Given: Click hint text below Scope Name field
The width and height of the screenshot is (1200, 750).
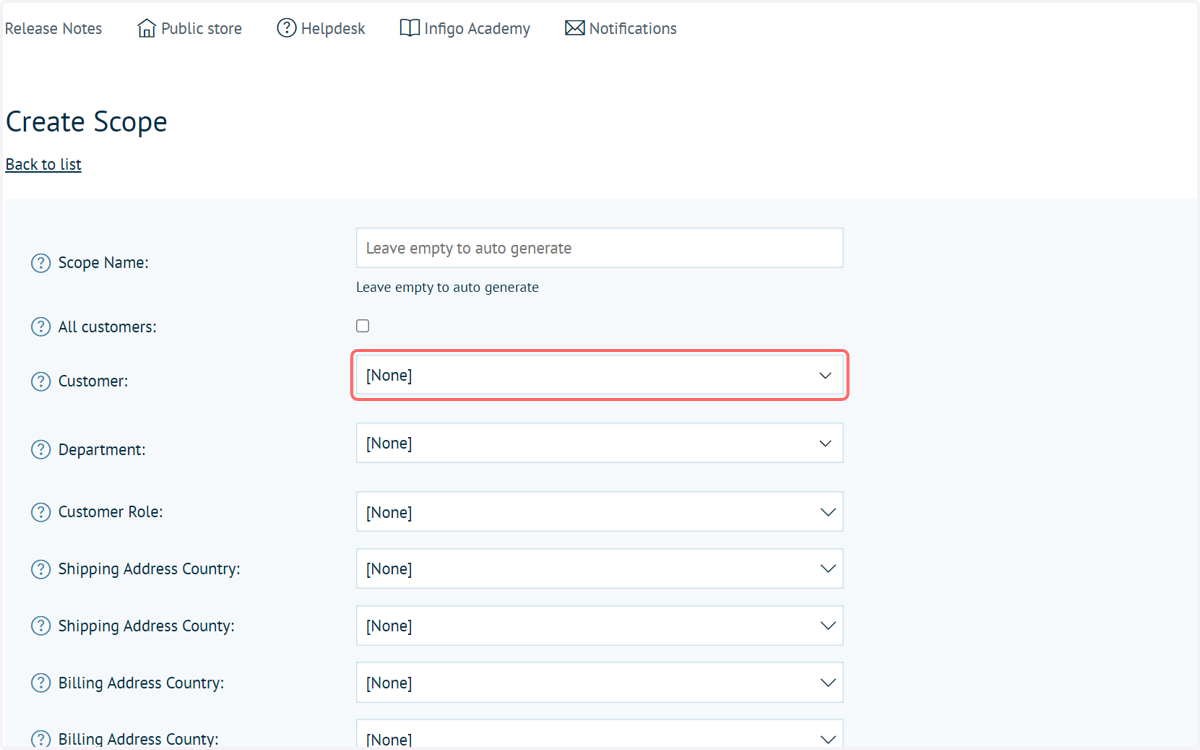Looking at the screenshot, I should pos(447,287).
